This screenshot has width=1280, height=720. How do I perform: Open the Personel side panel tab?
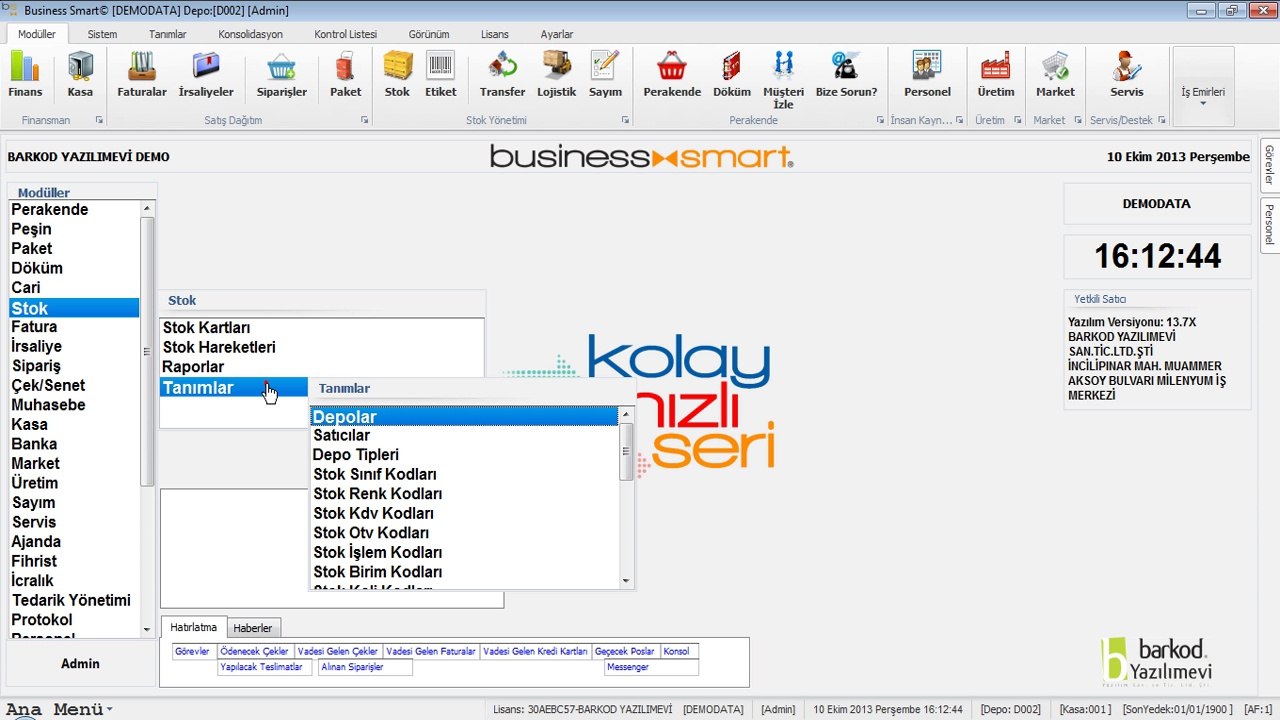(x=1269, y=224)
